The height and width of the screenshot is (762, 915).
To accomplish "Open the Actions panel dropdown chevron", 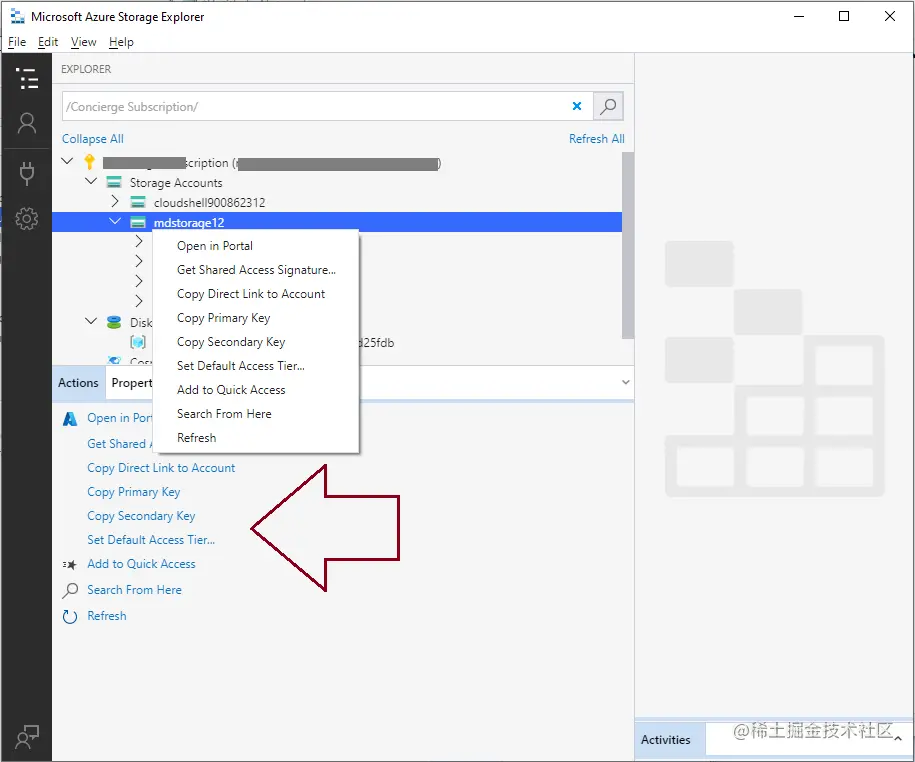I will point(626,382).
